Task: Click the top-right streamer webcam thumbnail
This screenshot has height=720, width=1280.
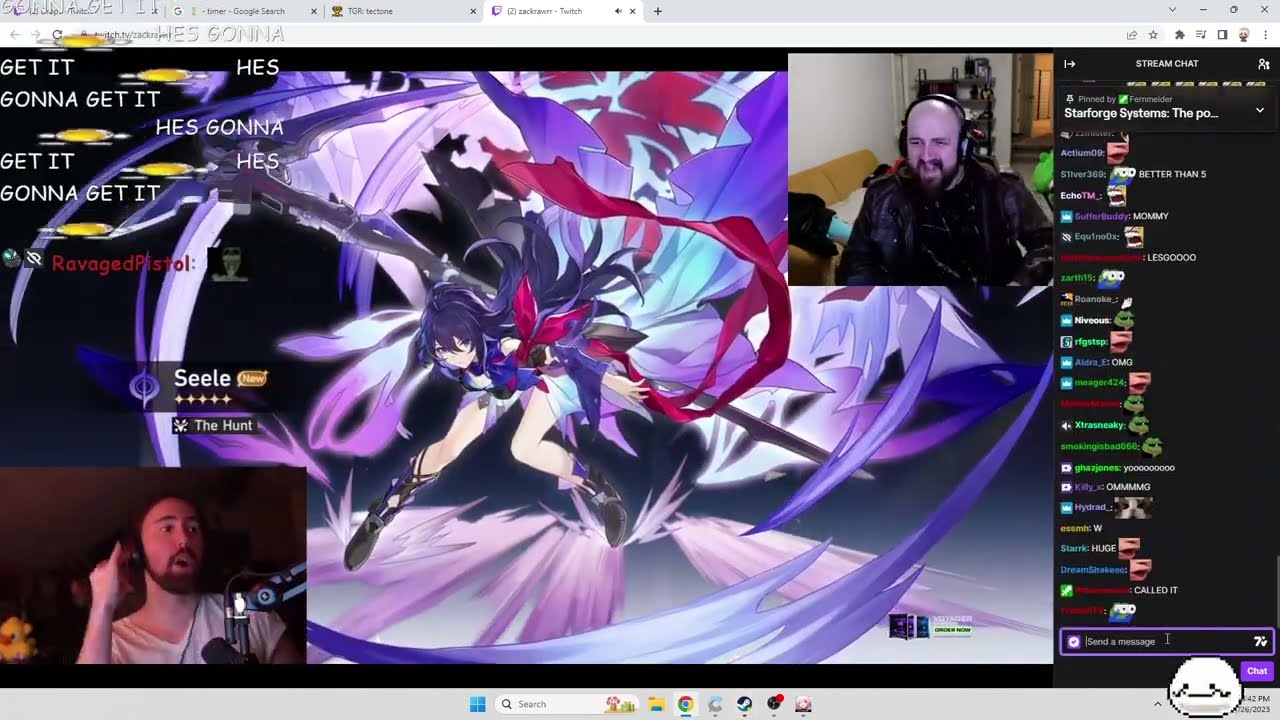Action: pos(920,169)
